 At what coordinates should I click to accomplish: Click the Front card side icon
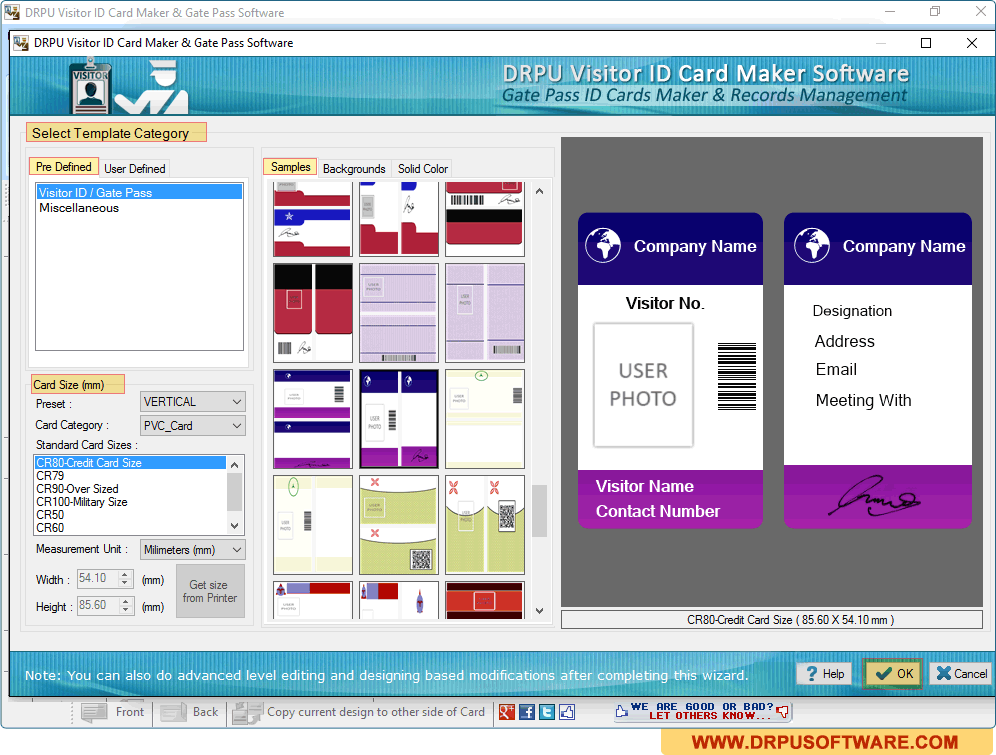coord(93,712)
